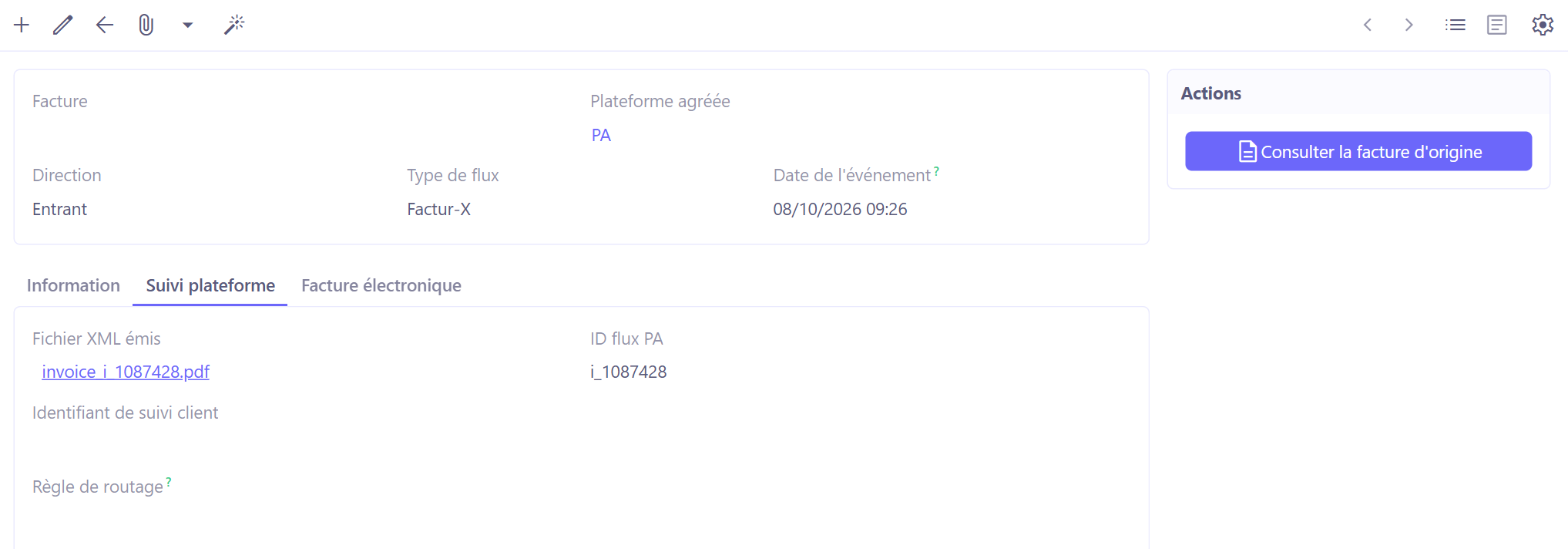Click Consulter la facture d'origine button
Viewport: 1568px width, 549px height.
click(1358, 151)
